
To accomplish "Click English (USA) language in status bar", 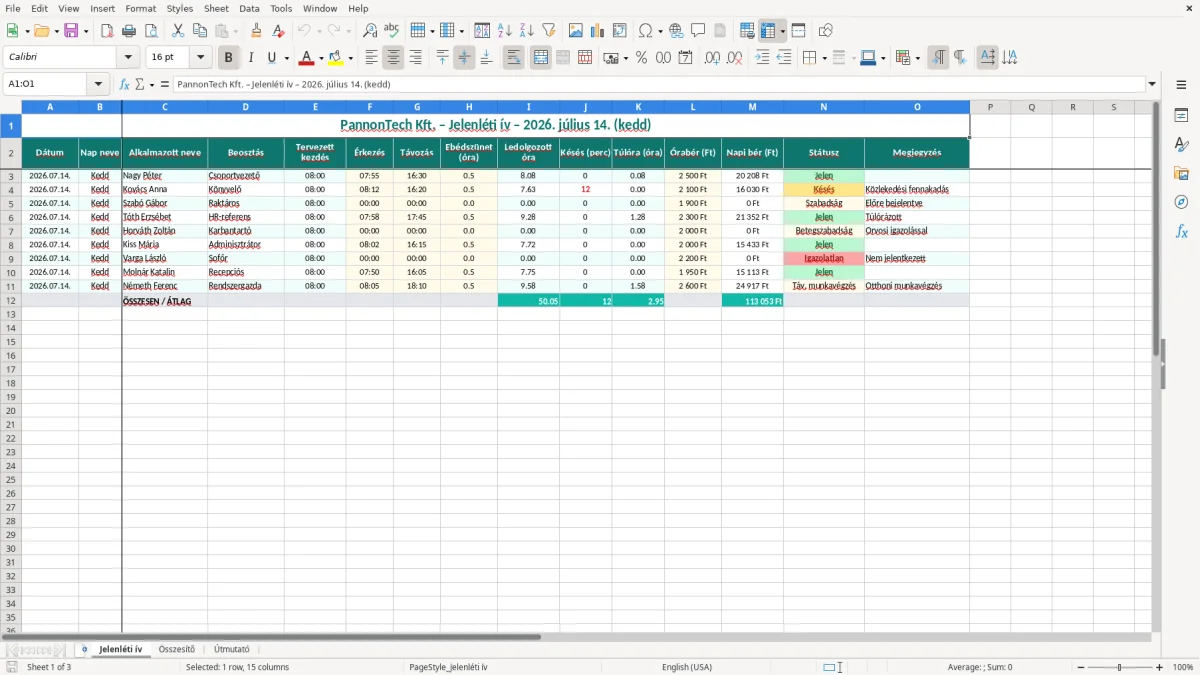I will (687, 667).
